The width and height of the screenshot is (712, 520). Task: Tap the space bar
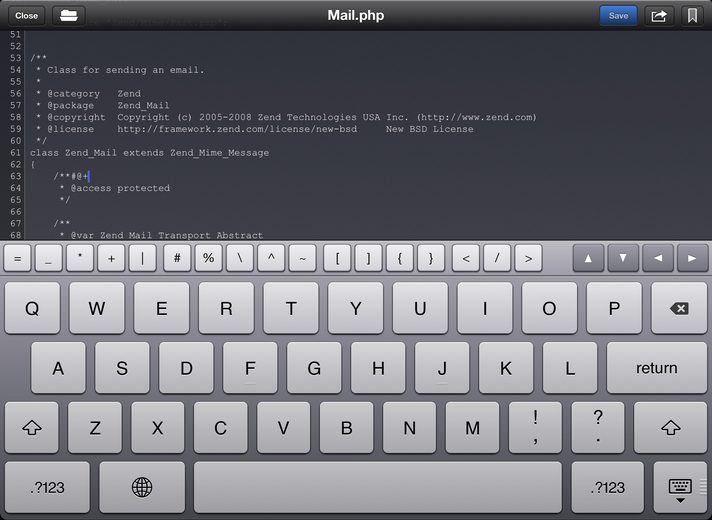pos(378,487)
